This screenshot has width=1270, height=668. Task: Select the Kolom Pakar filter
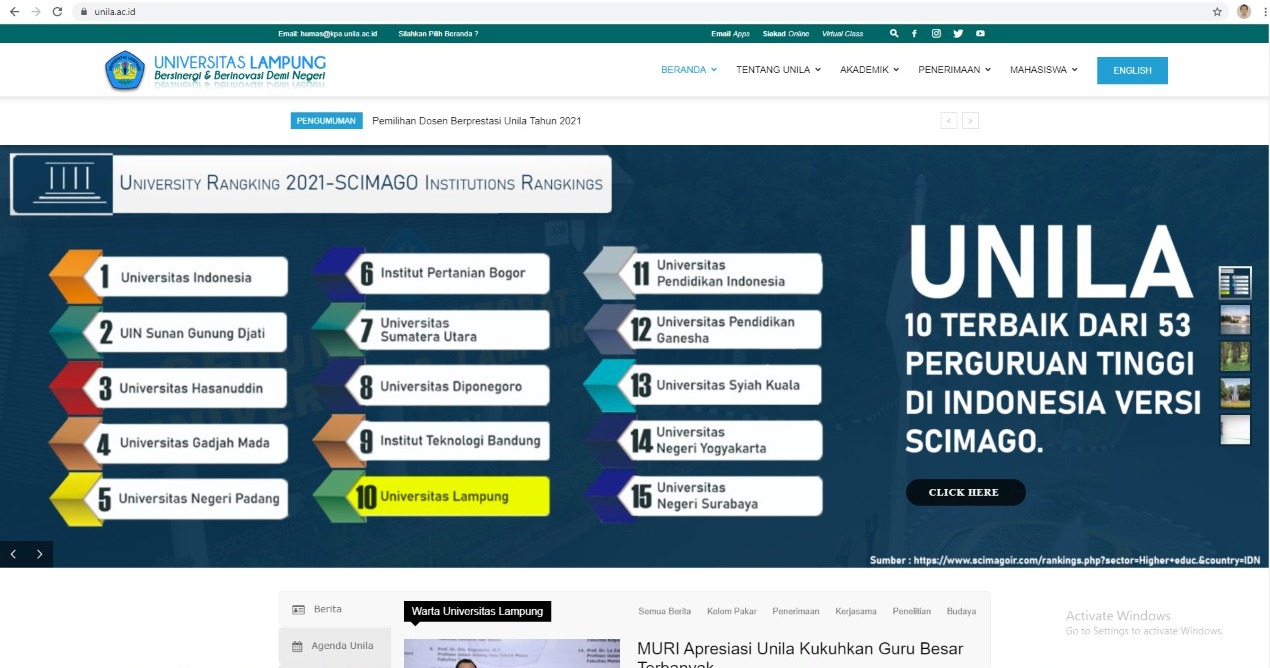click(x=732, y=611)
